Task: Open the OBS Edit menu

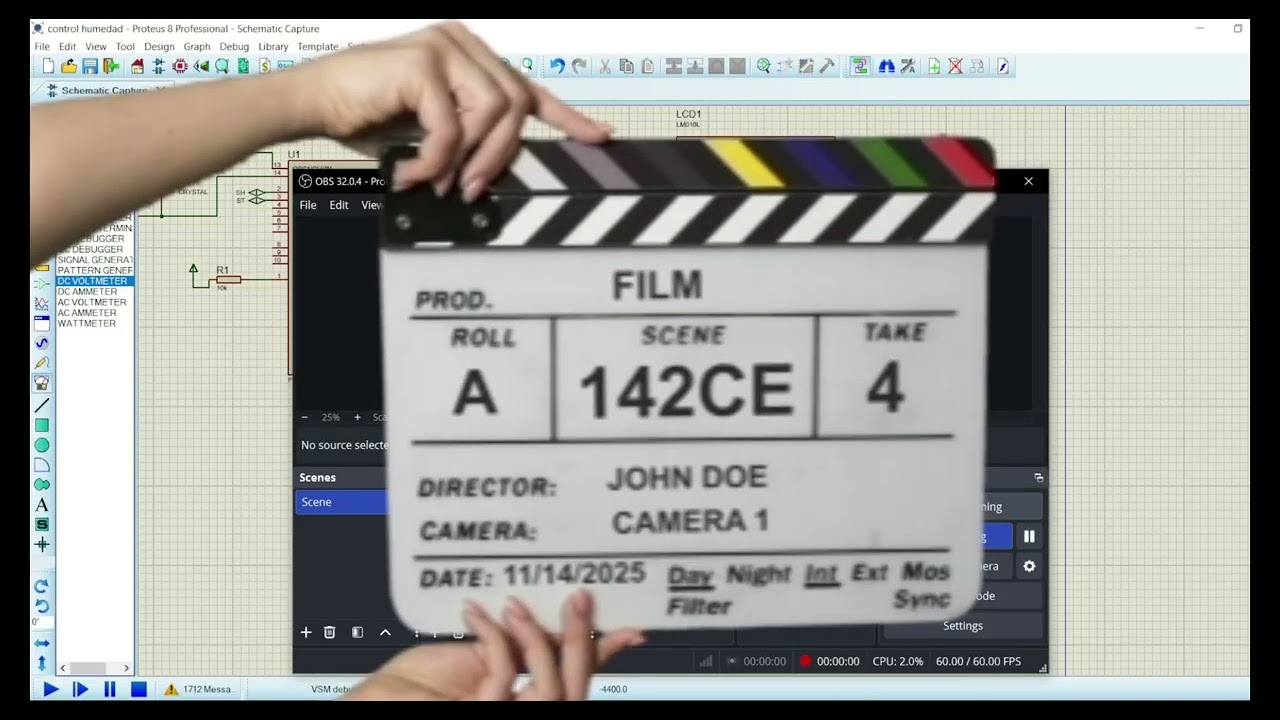Action: tap(339, 205)
